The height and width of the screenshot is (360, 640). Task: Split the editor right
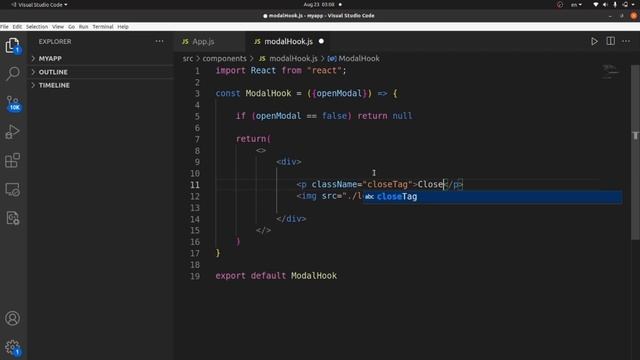pyautogui.click(x=611, y=41)
